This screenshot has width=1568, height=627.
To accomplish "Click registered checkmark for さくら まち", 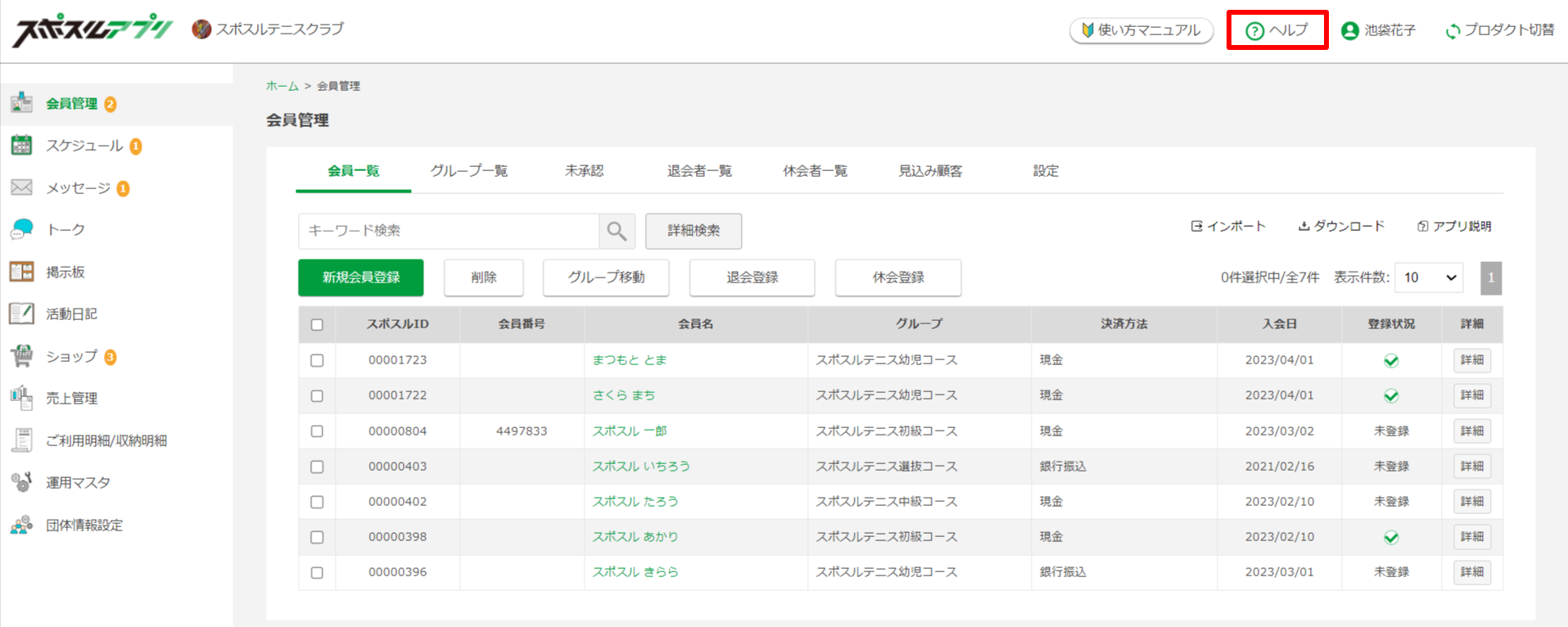I will point(1390,395).
